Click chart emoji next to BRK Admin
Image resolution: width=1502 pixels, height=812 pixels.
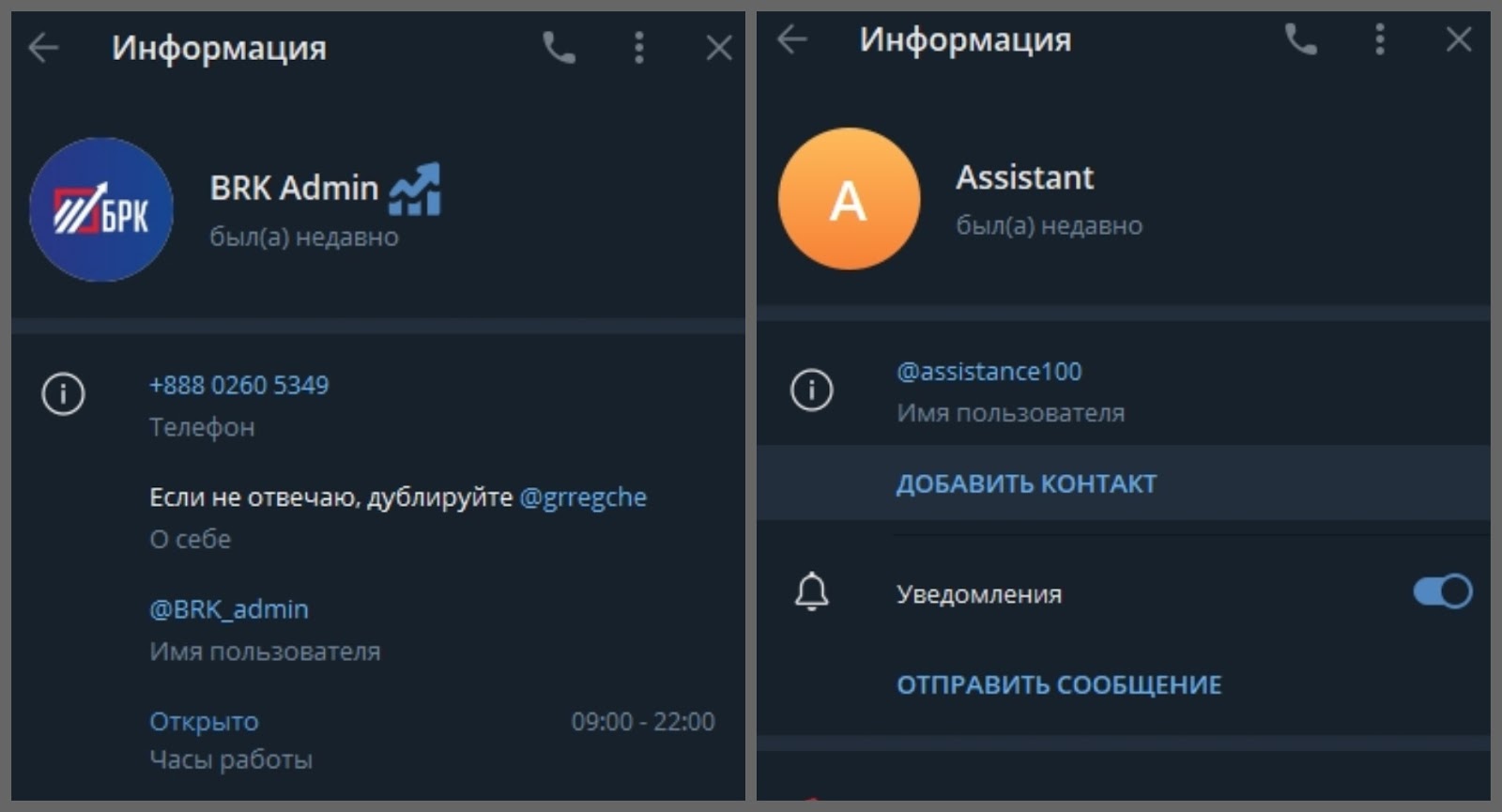pyautogui.click(x=415, y=189)
